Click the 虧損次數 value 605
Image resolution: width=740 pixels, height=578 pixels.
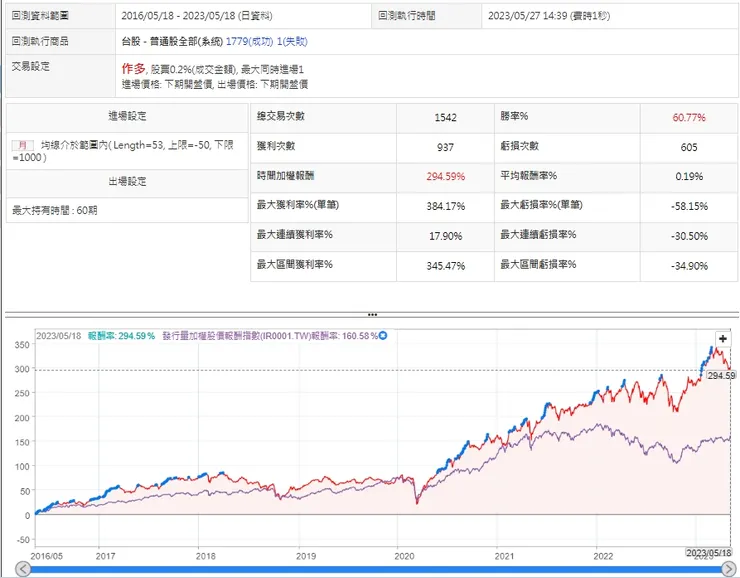(x=689, y=147)
